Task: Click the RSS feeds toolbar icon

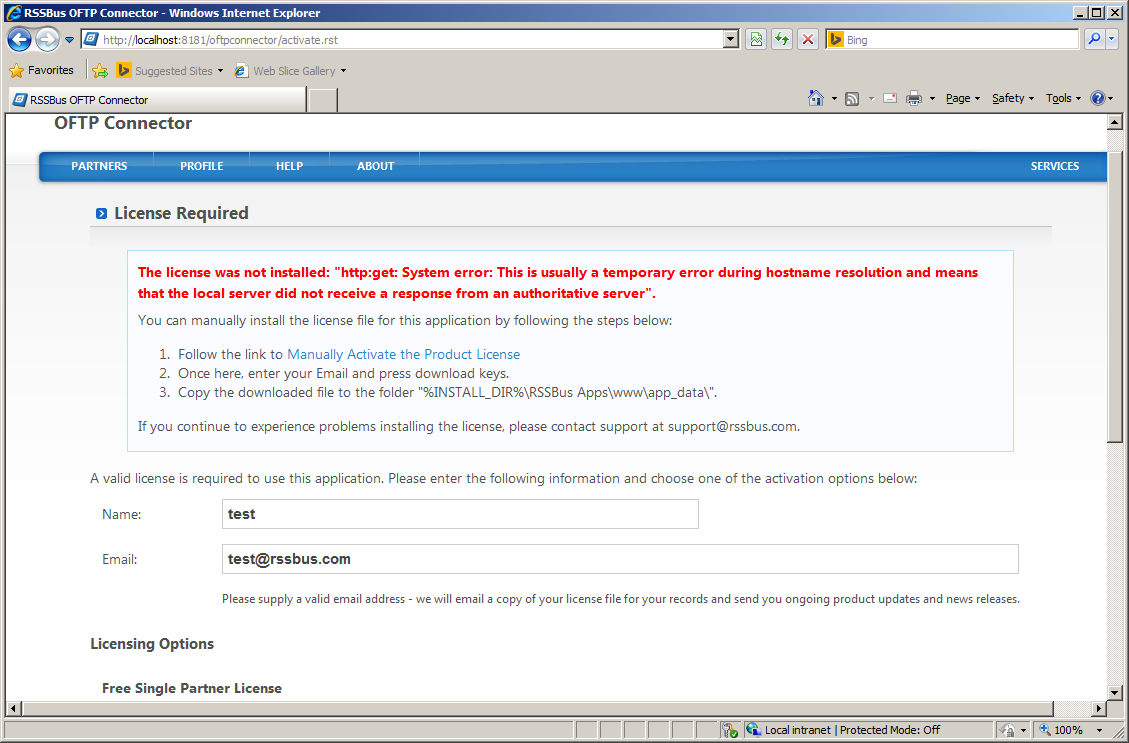Action: (x=852, y=99)
